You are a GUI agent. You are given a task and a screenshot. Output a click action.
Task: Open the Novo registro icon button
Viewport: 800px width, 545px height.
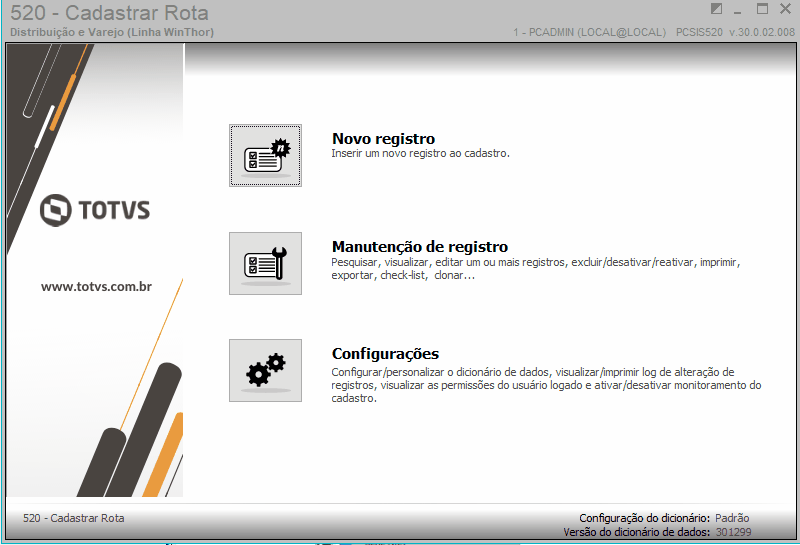pos(265,156)
